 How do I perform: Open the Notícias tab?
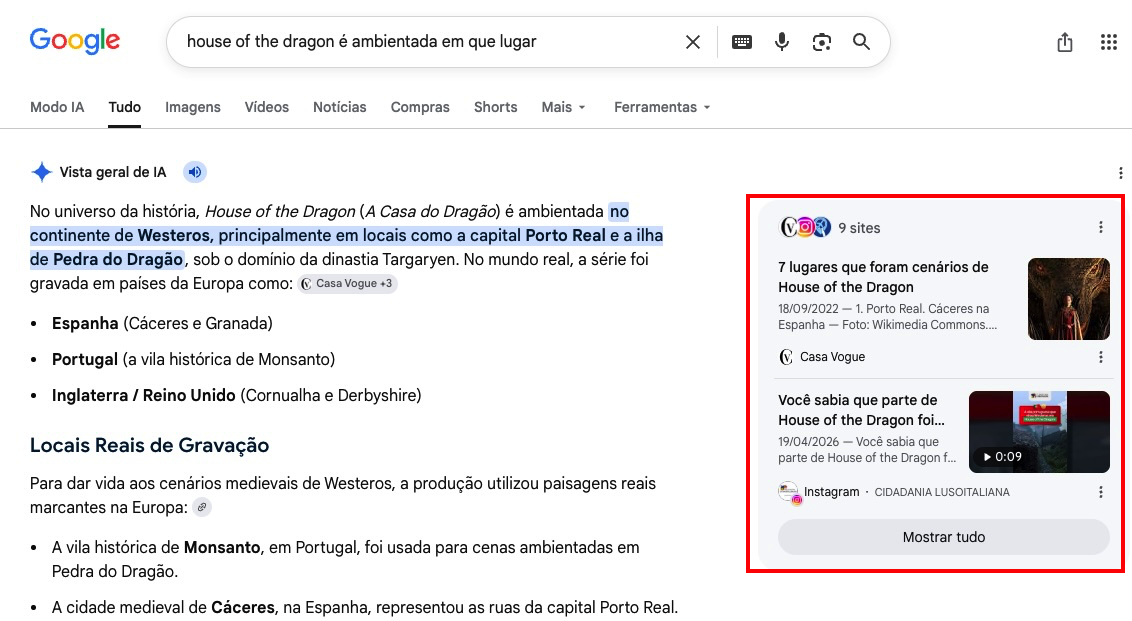339,107
